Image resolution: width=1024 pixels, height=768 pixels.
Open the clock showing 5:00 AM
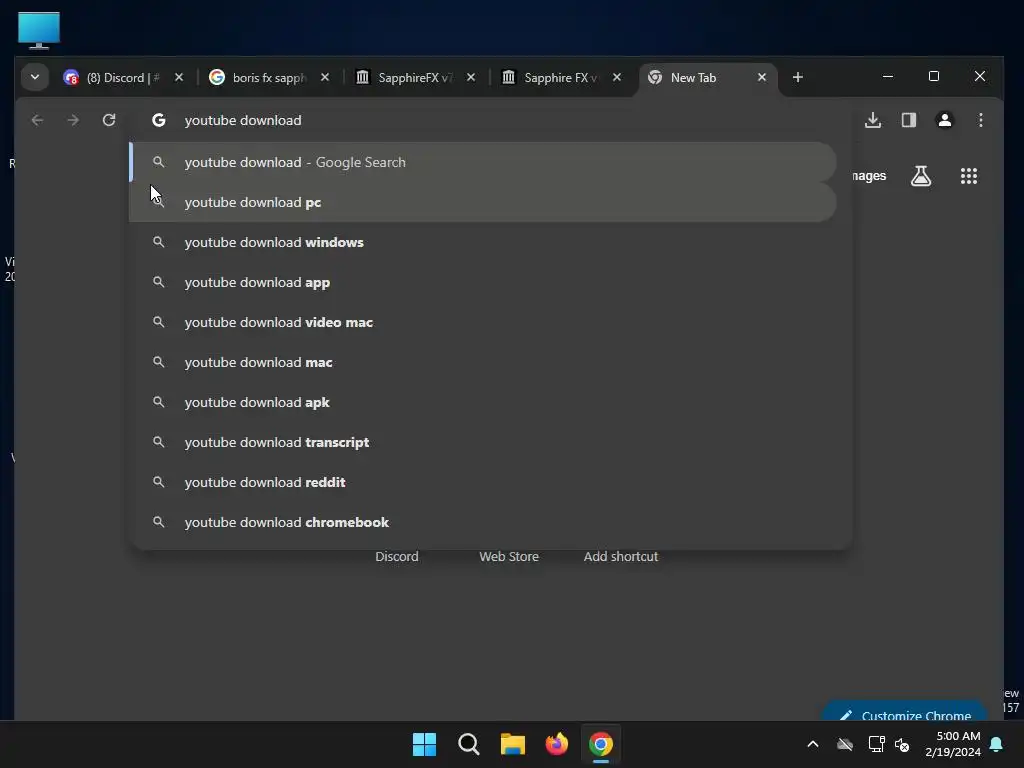(x=953, y=744)
